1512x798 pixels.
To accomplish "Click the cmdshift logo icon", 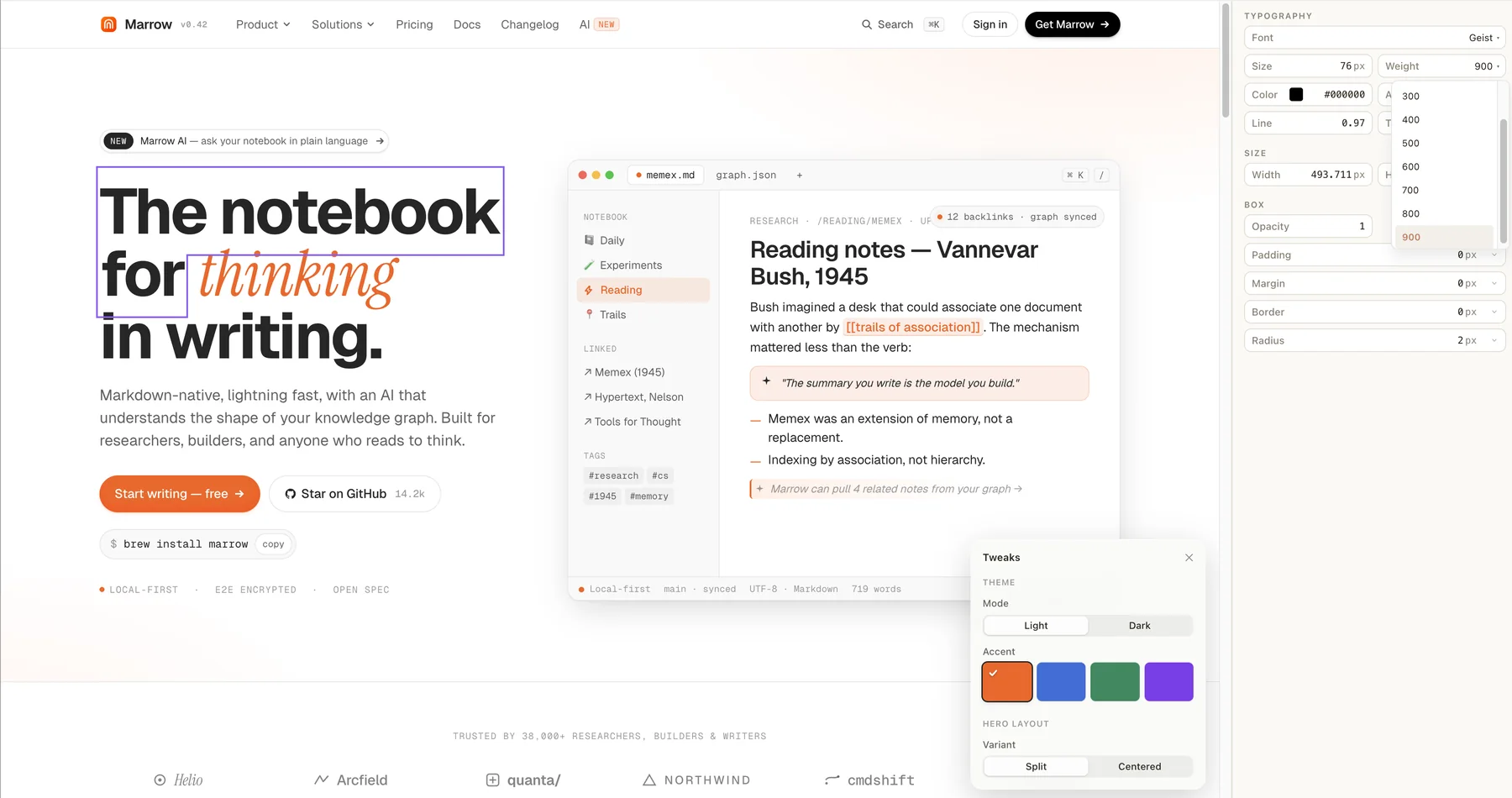I will click(832, 780).
